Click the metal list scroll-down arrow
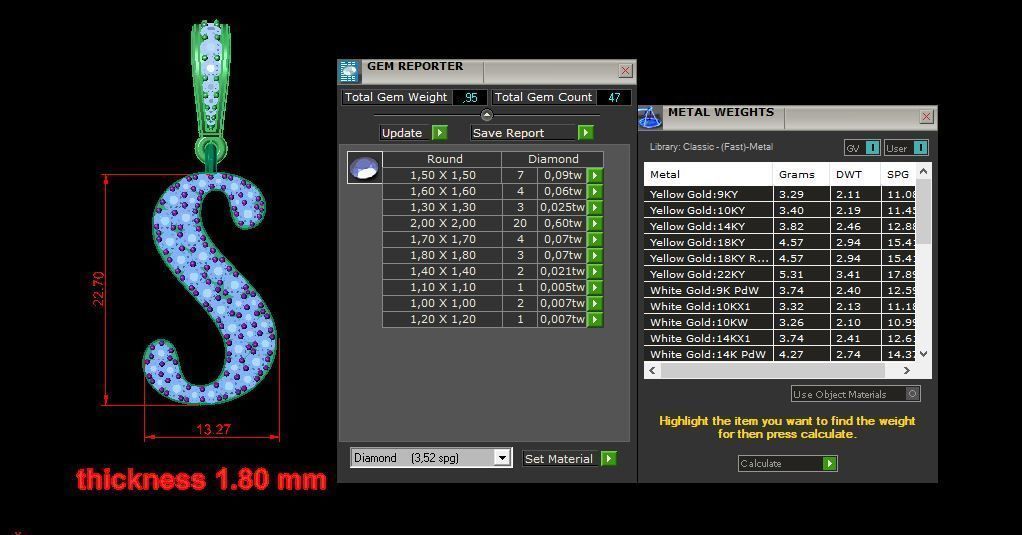Viewport: 1022px width, 535px height. pos(924,354)
